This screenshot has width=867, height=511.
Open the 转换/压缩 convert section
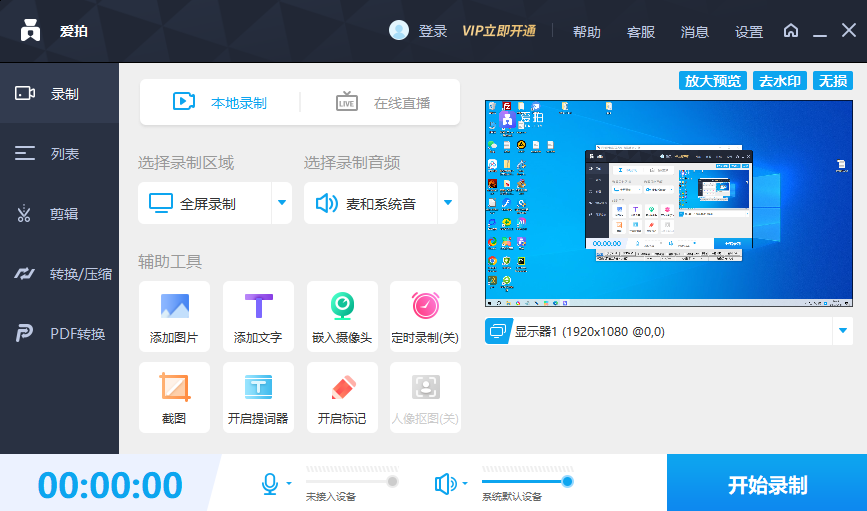click(59, 273)
